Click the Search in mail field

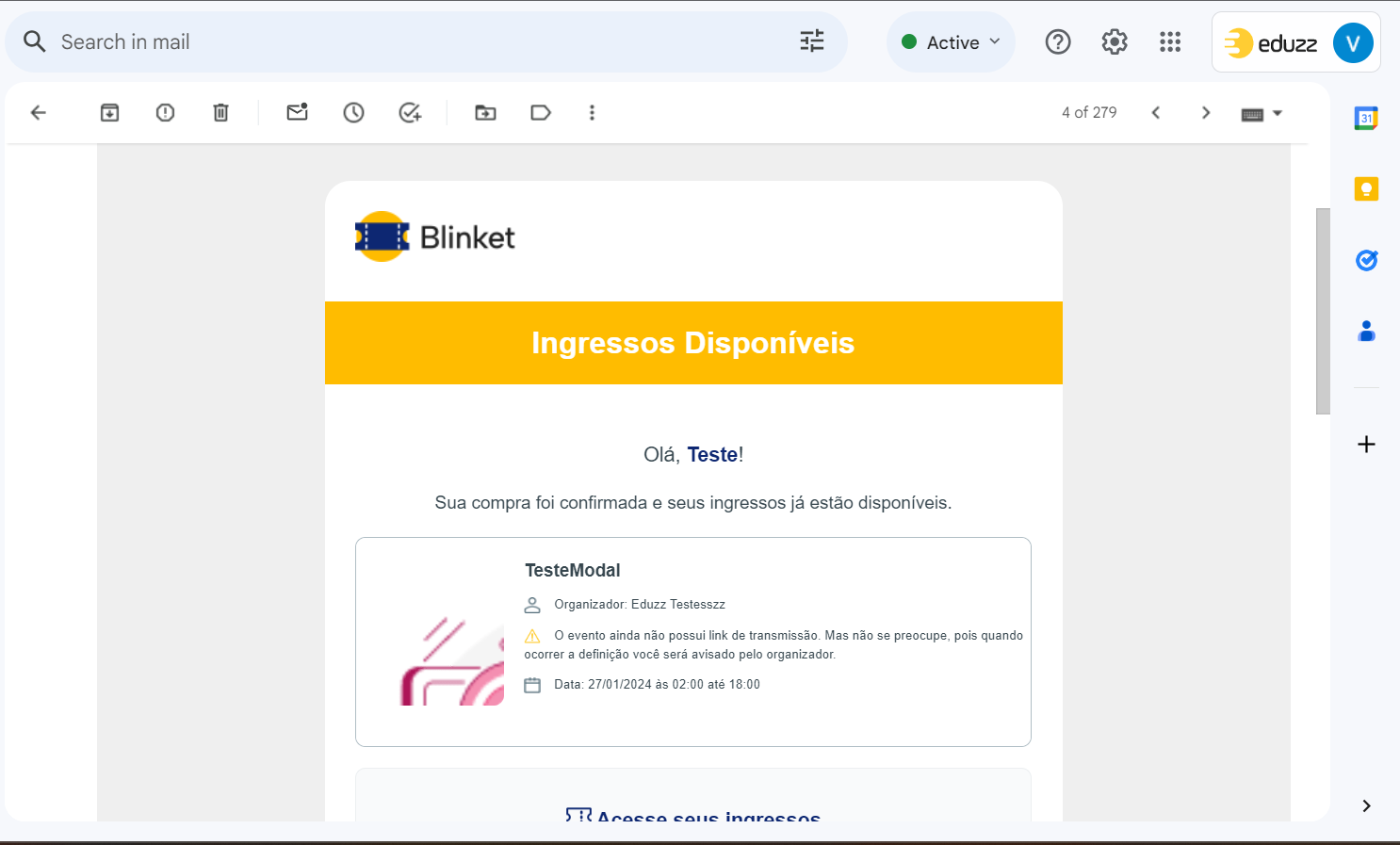pos(415,42)
